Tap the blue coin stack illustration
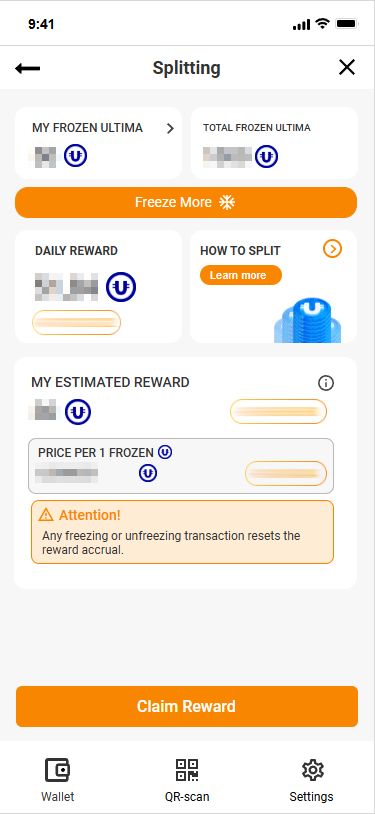375x814 pixels. [x=307, y=320]
